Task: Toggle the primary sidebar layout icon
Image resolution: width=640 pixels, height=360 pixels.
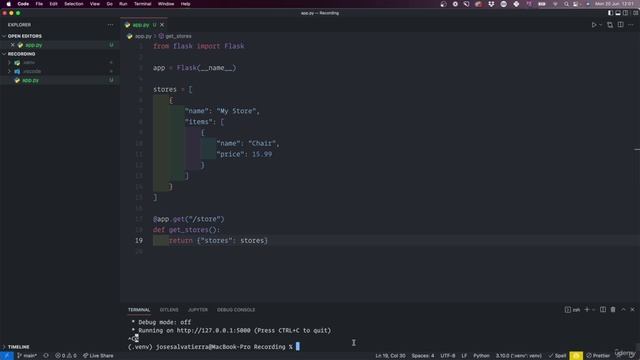Action: (610, 13)
